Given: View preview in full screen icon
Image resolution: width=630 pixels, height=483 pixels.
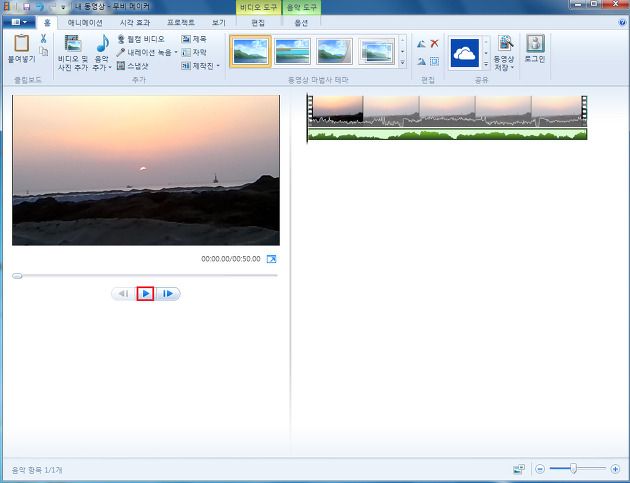Looking at the screenshot, I should click(x=272, y=259).
